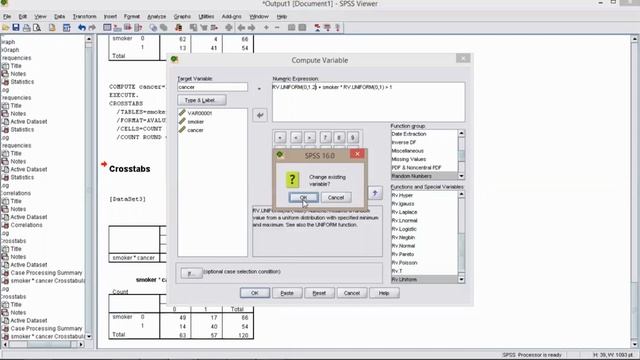This screenshot has width=640, height=360.
Task: Open the Graphs menu
Action: (x=182, y=17)
